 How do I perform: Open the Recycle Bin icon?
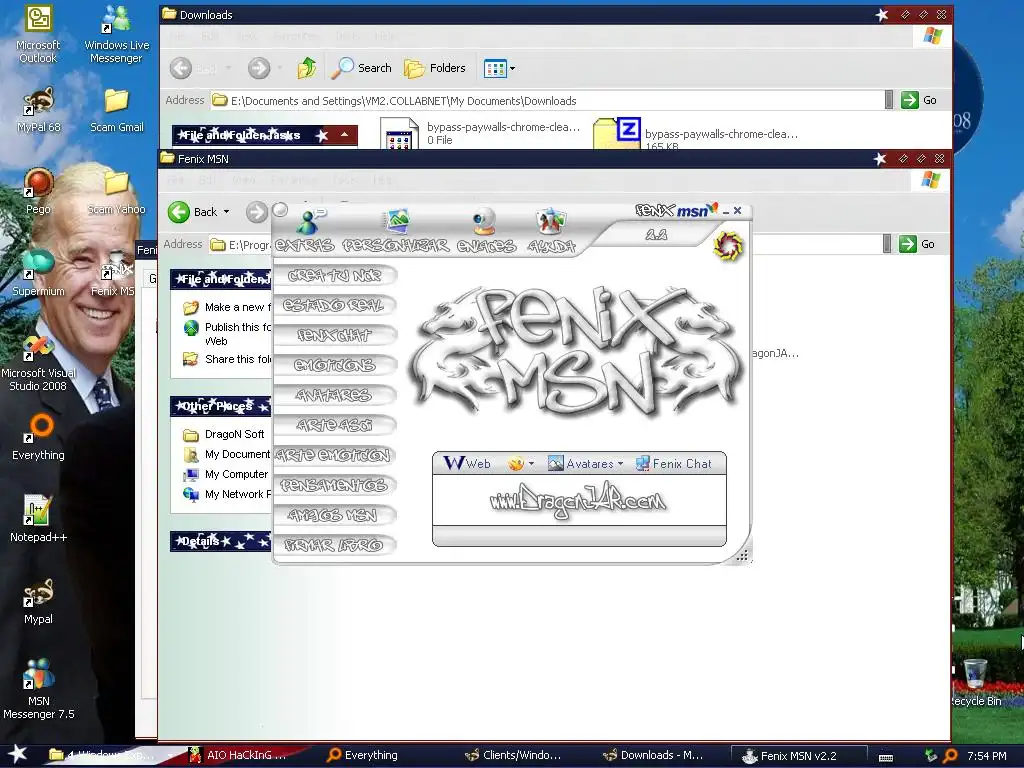click(975, 683)
